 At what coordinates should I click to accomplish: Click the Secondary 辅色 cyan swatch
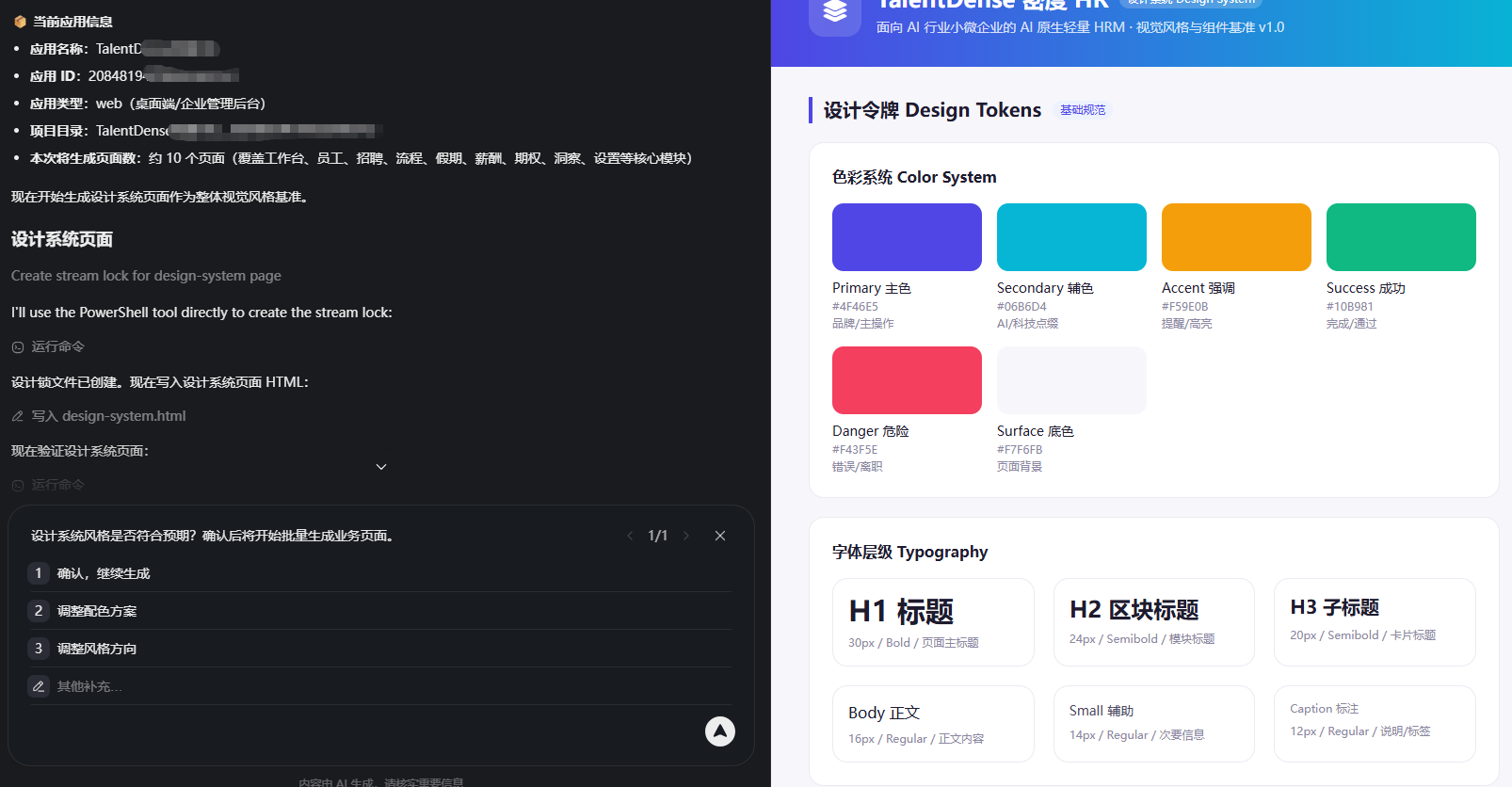click(1071, 237)
